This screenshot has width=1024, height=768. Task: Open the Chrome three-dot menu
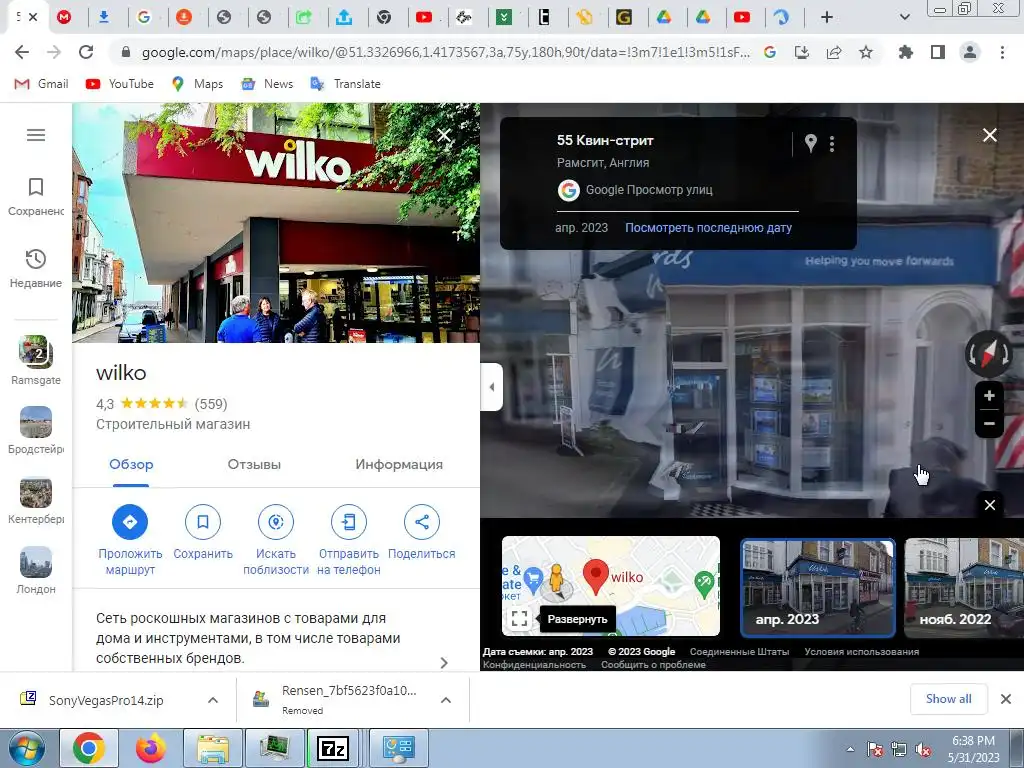pos(1002,52)
